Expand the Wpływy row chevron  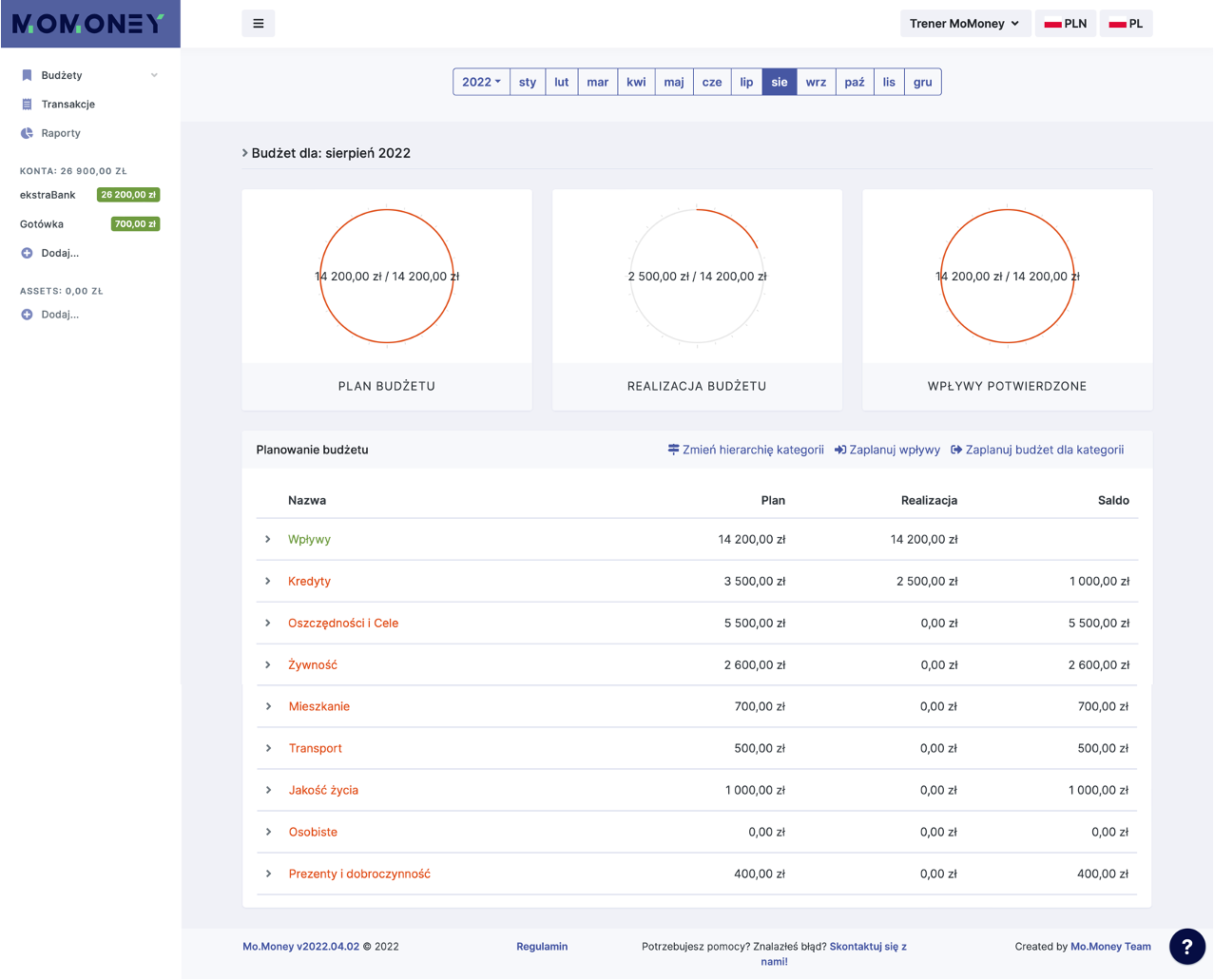[268, 539]
